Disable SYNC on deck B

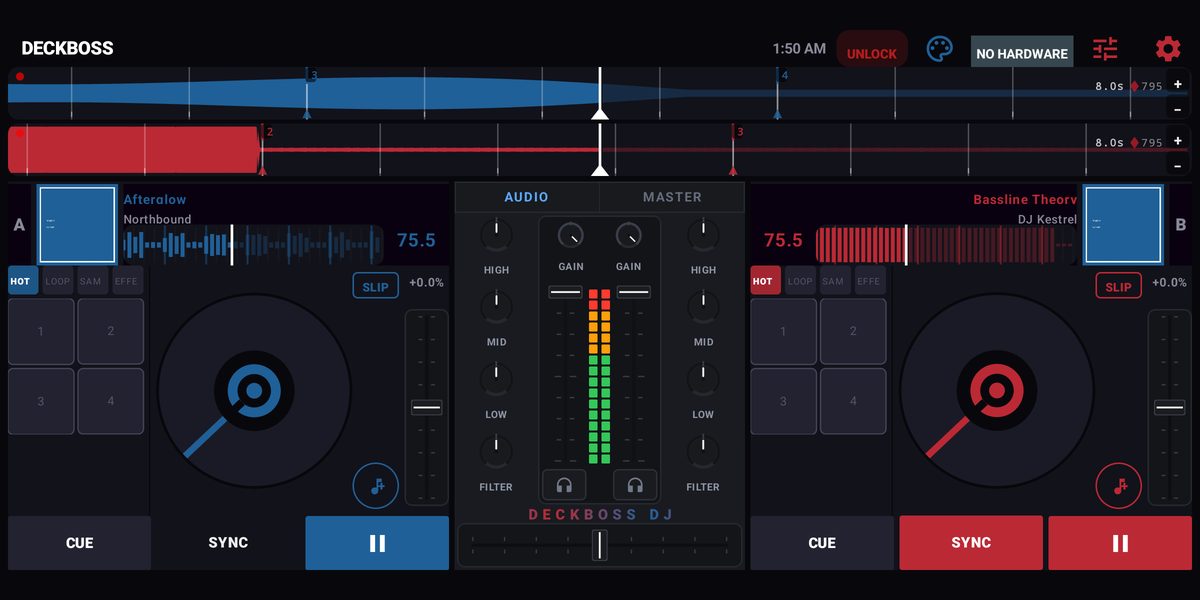(x=971, y=543)
